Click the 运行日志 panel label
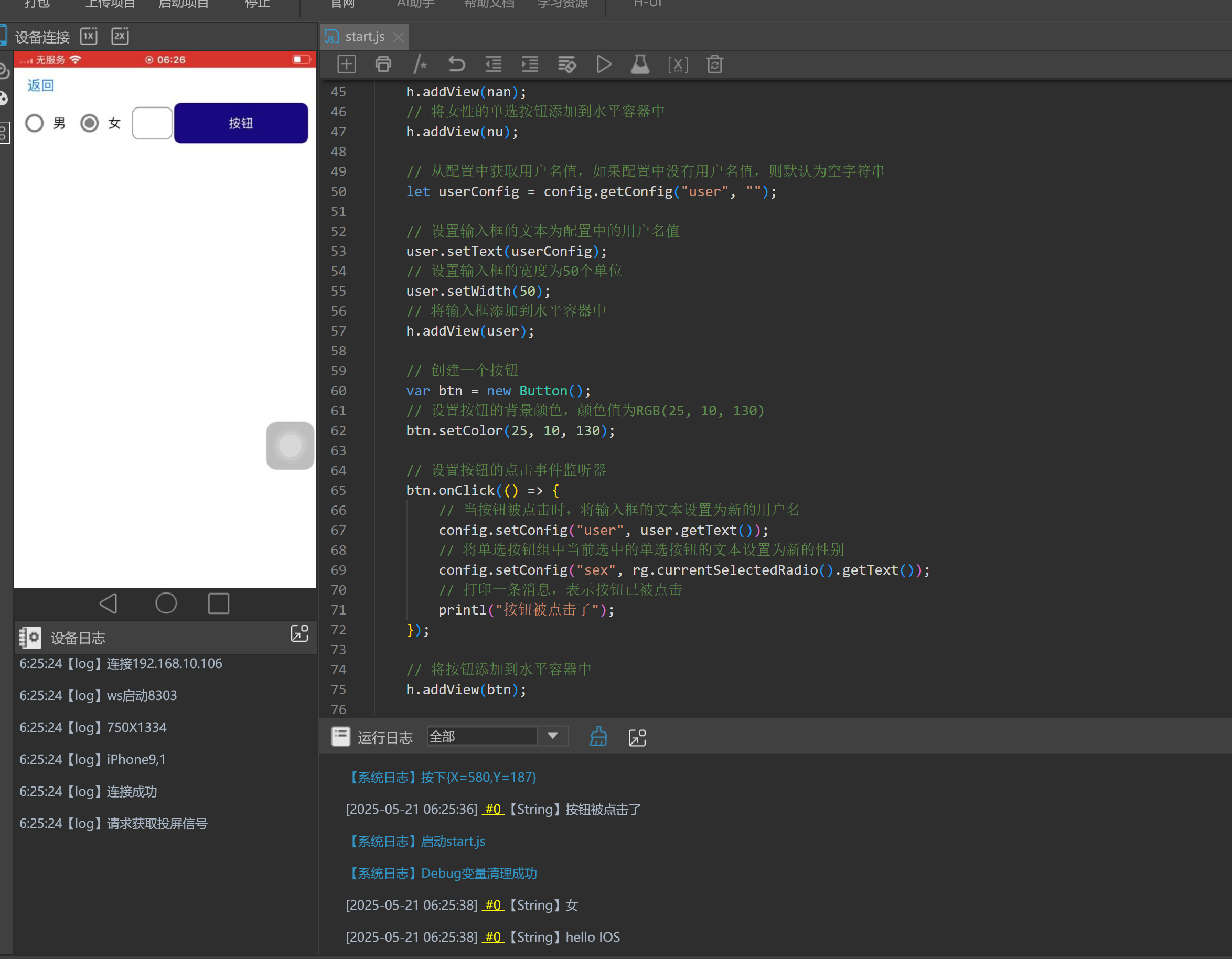1232x959 pixels. pyautogui.click(x=385, y=737)
